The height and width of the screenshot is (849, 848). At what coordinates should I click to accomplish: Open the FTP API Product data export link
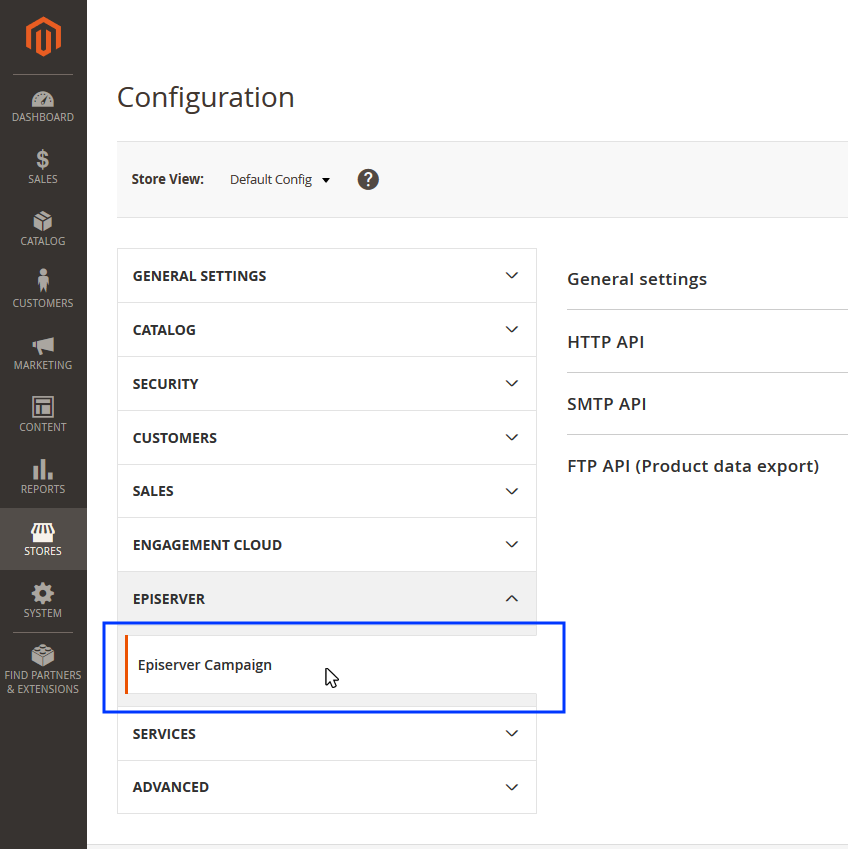(693, 465)
